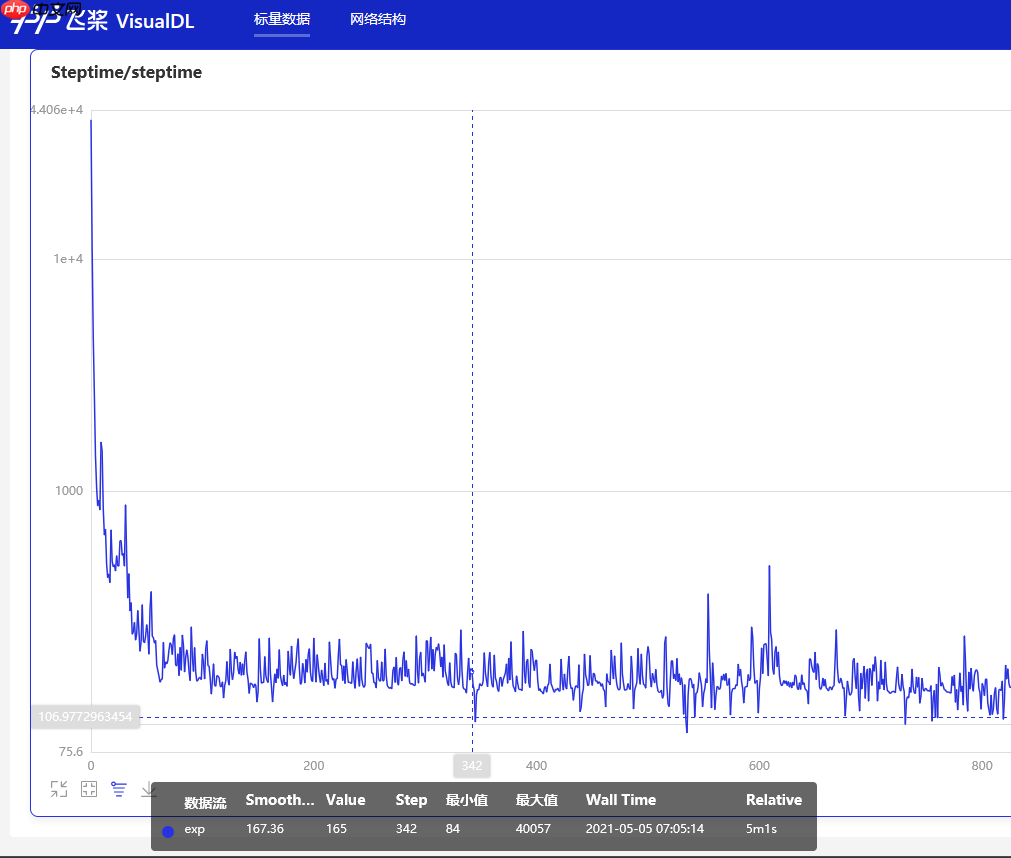Click the Wall Time column header
Screen dimensions: 1011x858
click(620, 800)
